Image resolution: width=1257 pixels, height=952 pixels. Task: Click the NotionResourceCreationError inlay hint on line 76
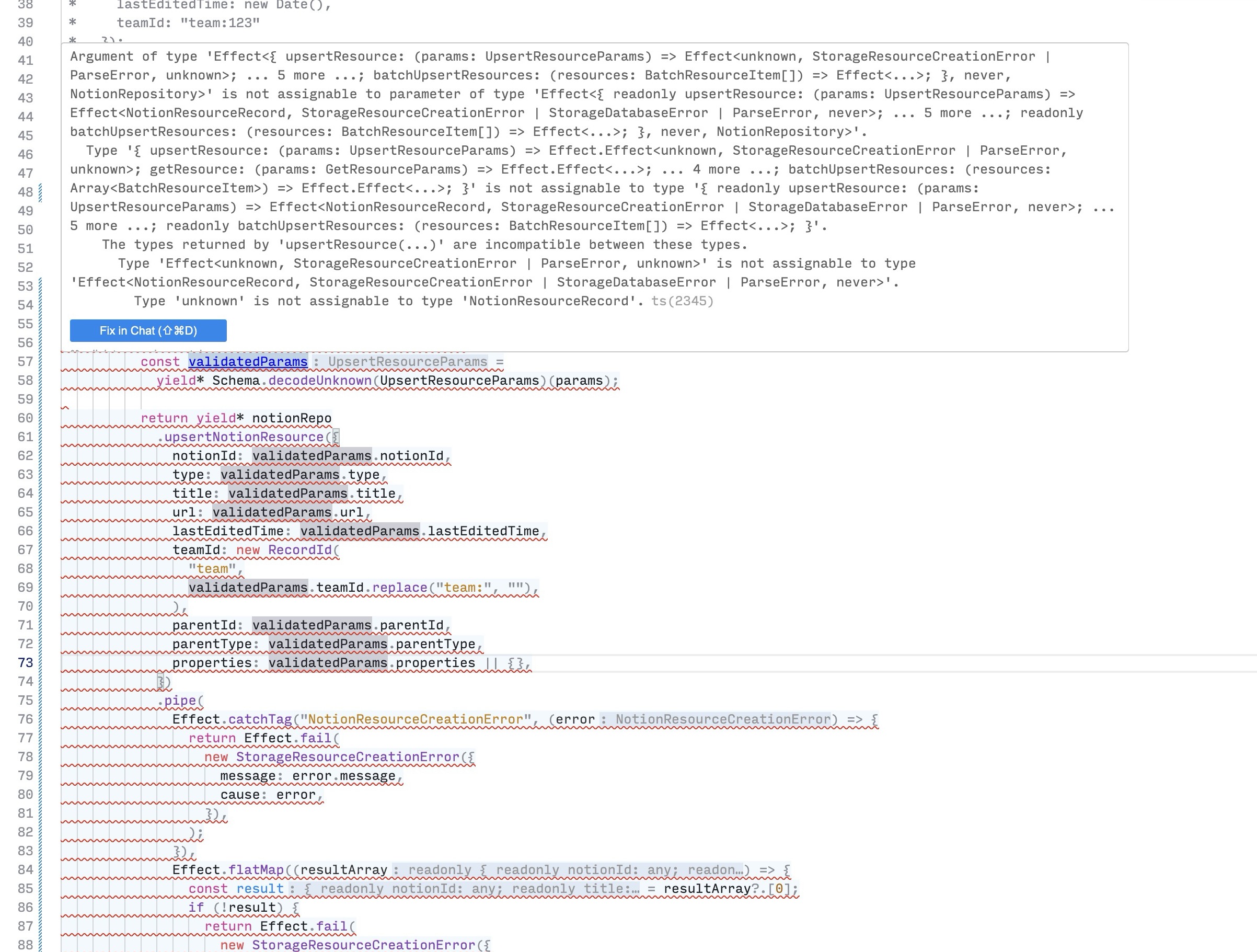tap(723, 719)
